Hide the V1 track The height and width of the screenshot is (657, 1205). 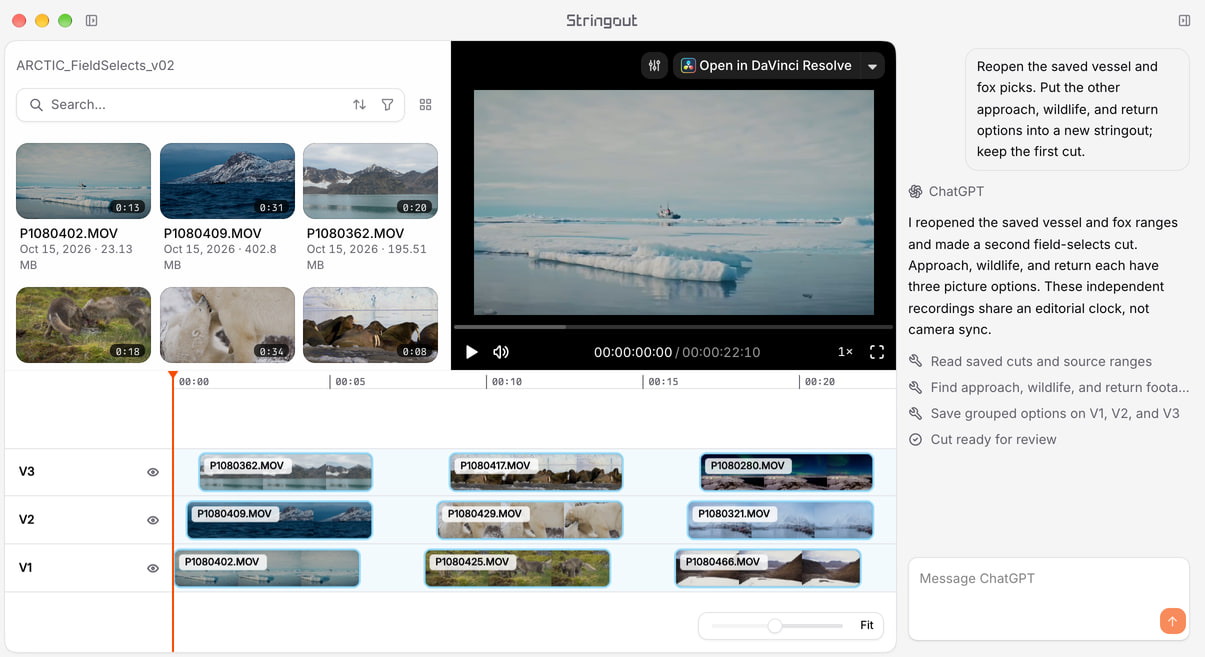point(153,568)
